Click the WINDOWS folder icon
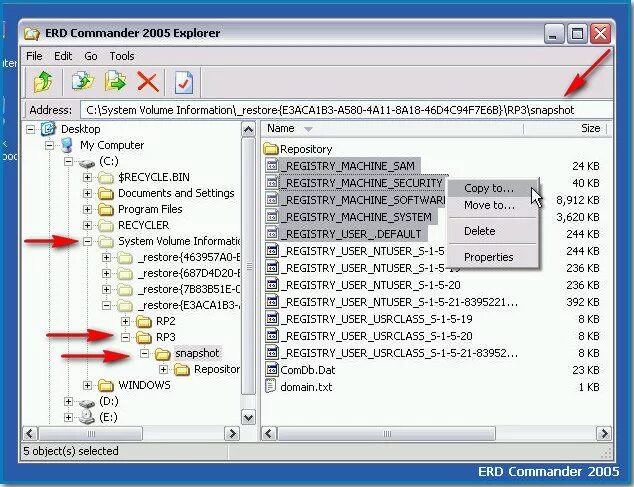Viewport: 634px width, 487px height. coord(106,385)
